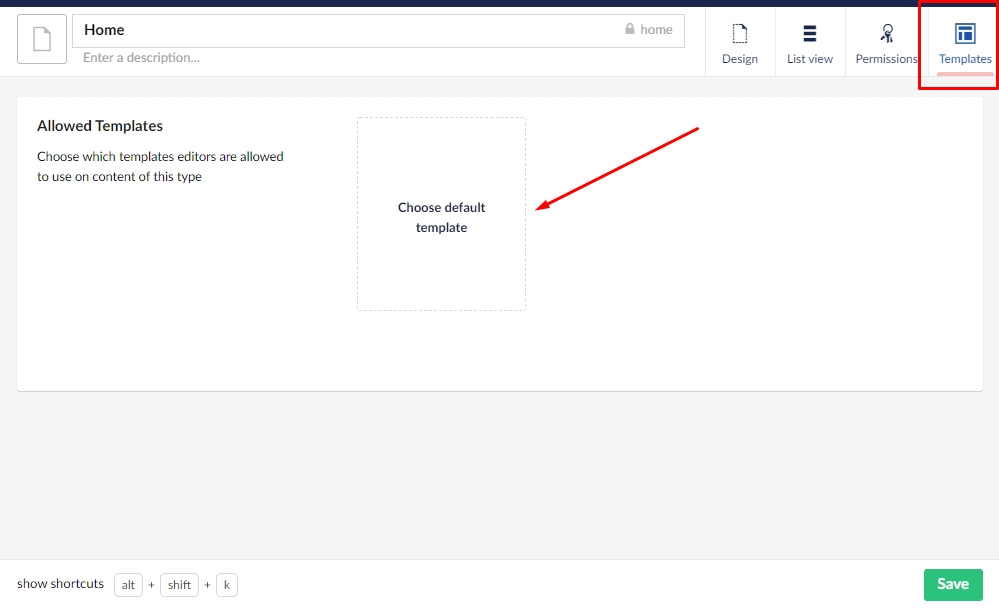Click the document type icon beside the name
This screenshot has width=999, height=608.
[x=41, y=39]
